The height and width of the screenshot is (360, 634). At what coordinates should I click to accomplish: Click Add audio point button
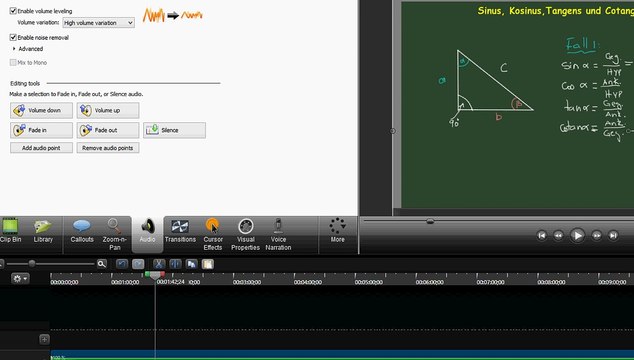41,148
